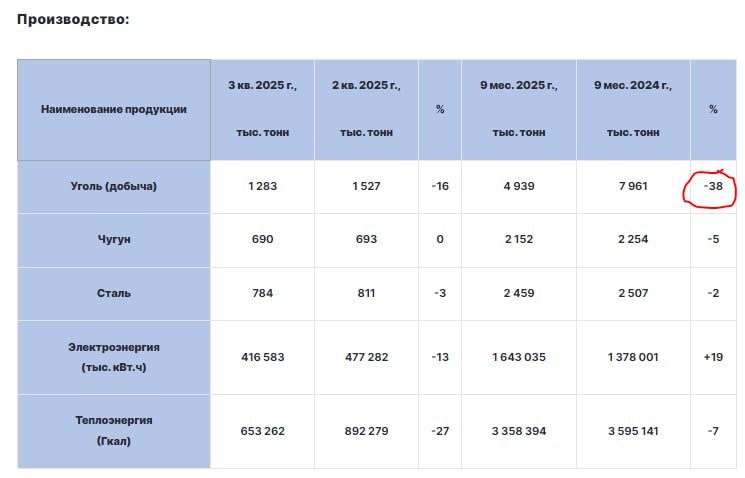Click the "3 кв. 2025 г." column header
Screen dimensions: 745x478
coord(262,110)
